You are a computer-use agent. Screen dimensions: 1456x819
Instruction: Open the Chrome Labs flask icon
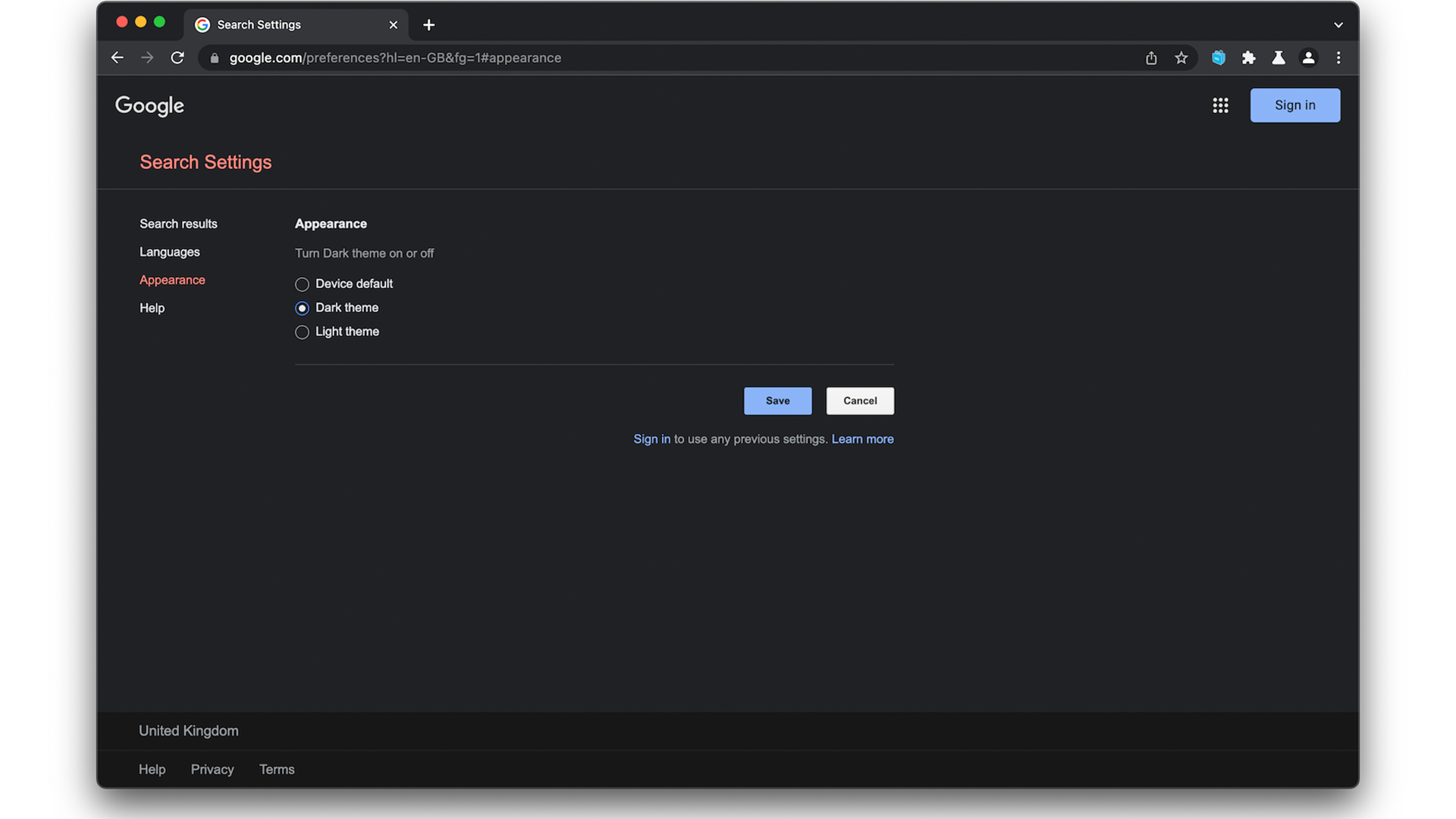click(1279, 58)
